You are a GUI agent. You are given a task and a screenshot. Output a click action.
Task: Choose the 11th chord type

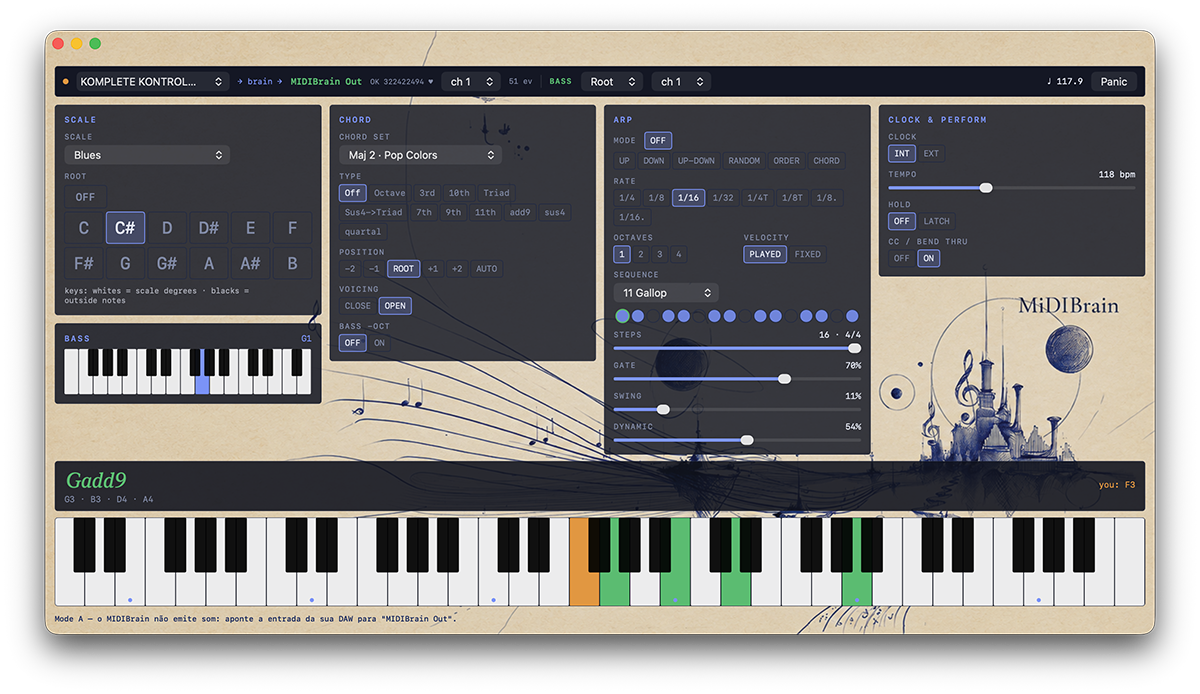click(485, 212)
